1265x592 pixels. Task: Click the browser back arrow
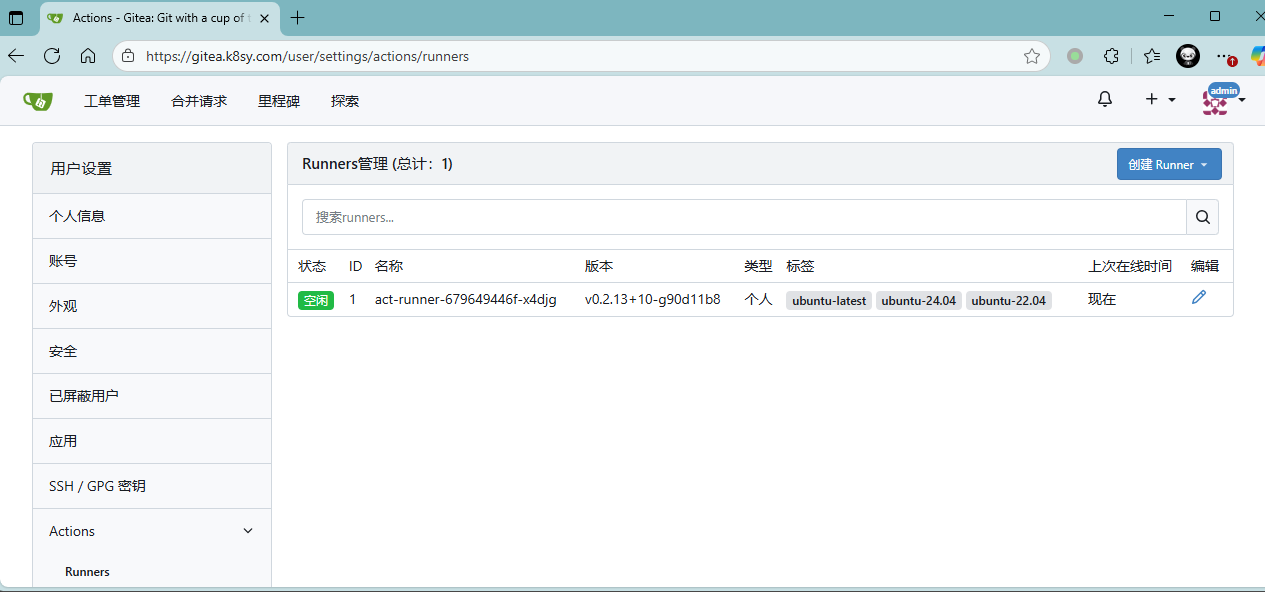coord(16,56)
